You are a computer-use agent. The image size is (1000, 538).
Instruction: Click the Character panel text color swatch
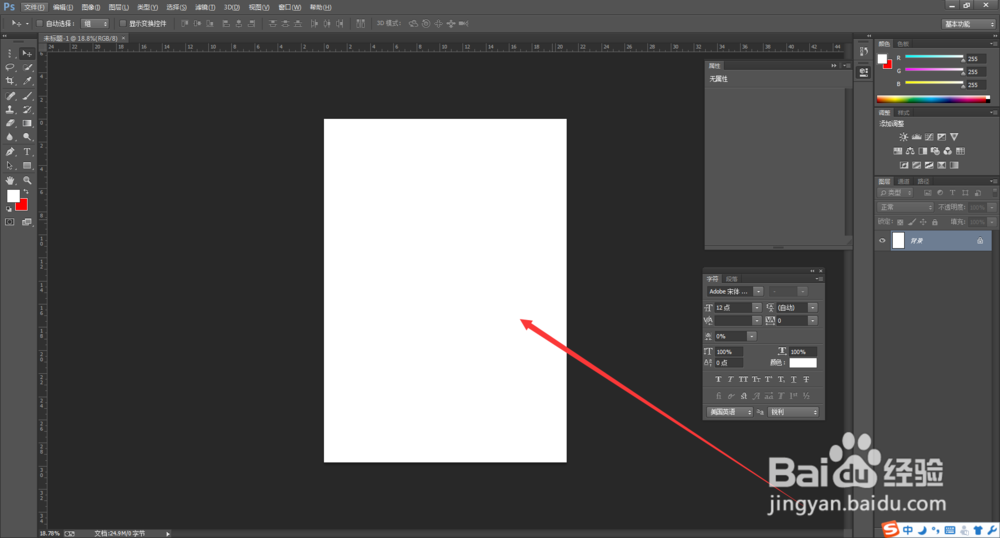coord(803,363)
